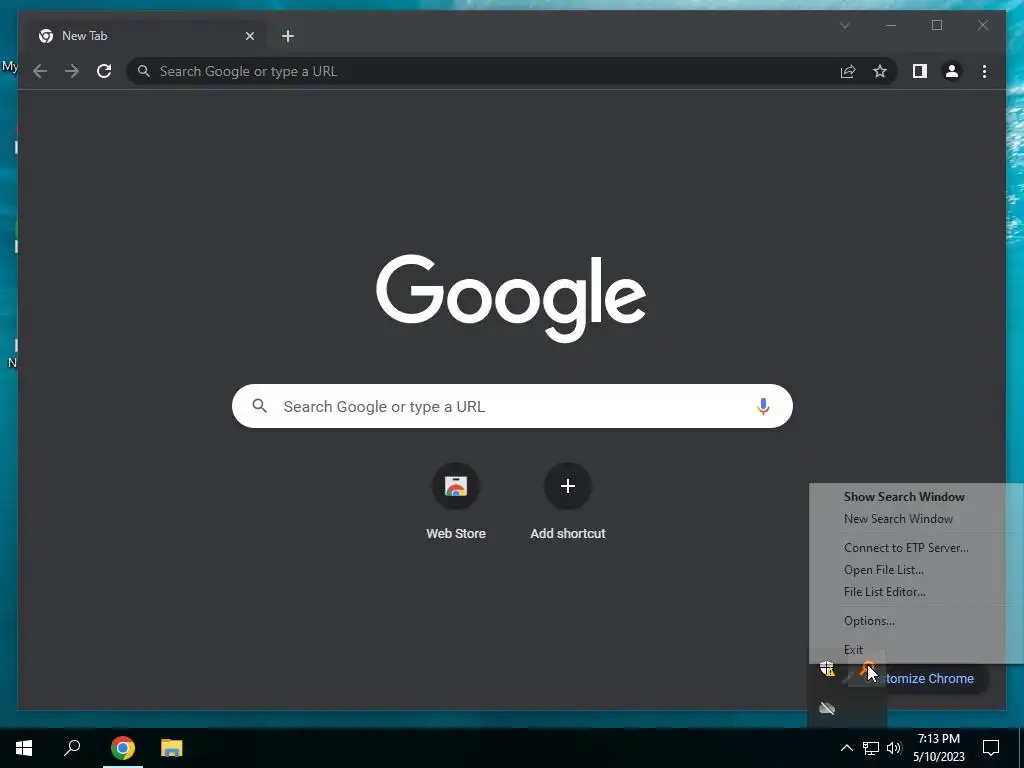1024x768 pixels.
Task: Reload the current page
Action: 104,71
